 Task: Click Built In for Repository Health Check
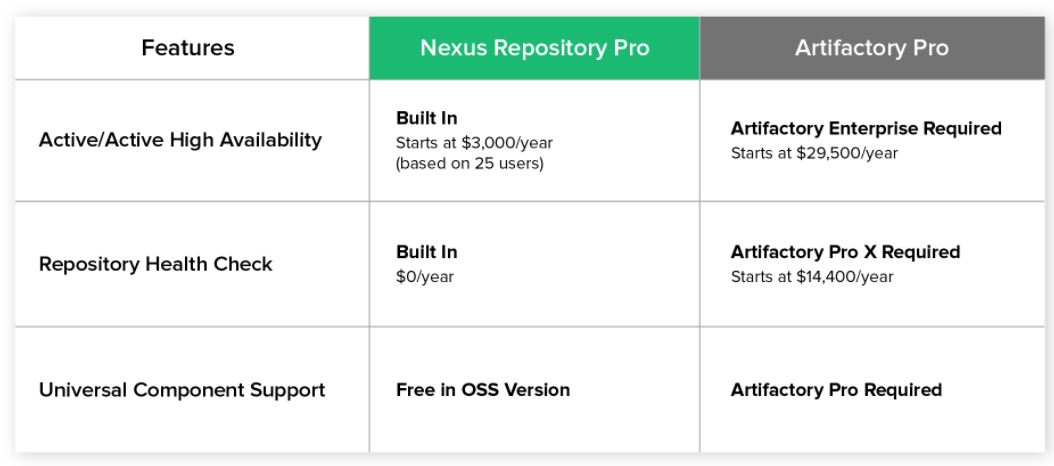[x=427, y=252]
